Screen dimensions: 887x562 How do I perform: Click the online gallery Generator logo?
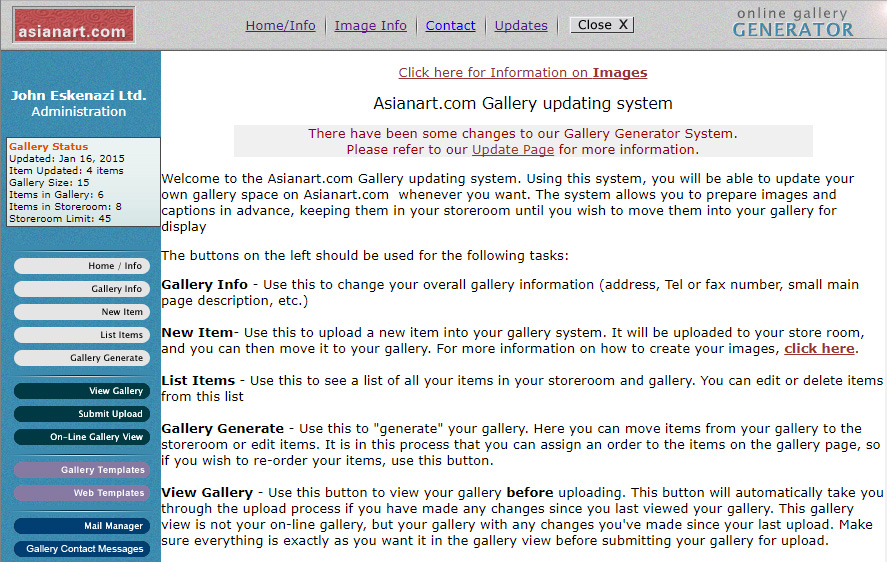(793, 23)
